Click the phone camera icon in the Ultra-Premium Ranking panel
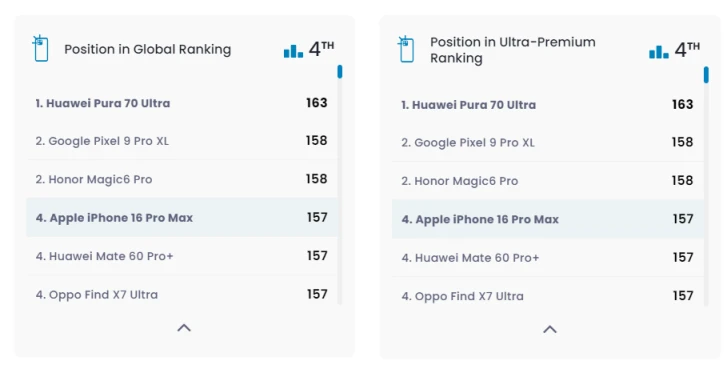 (x=406, y=49)
